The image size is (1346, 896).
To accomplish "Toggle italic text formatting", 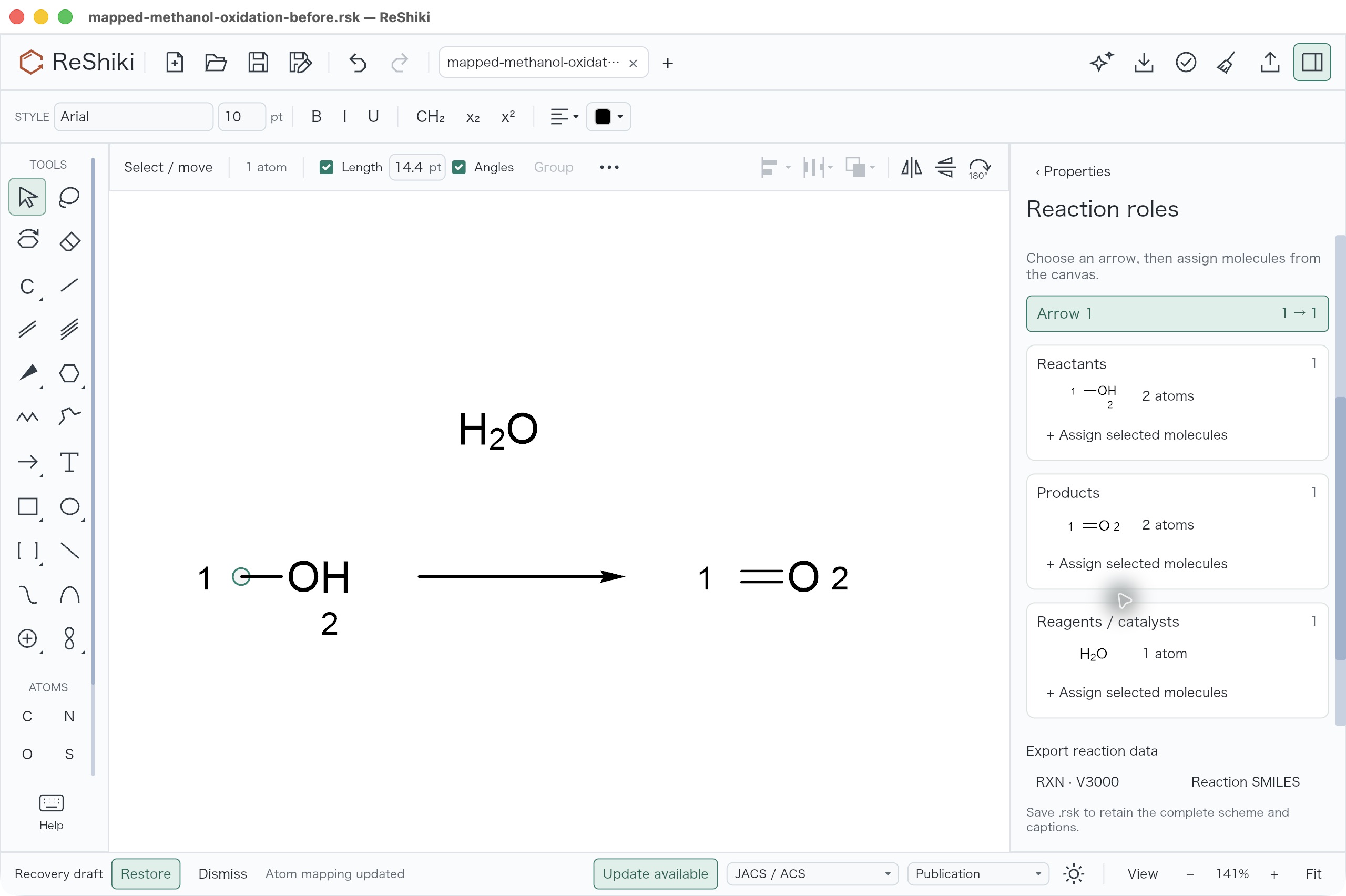I will (344, 117).
